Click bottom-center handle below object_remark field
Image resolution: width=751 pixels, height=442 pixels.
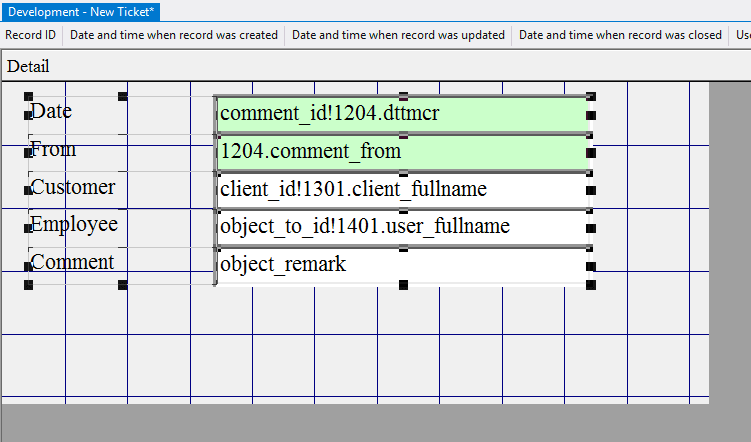click(x=403, y=285)
